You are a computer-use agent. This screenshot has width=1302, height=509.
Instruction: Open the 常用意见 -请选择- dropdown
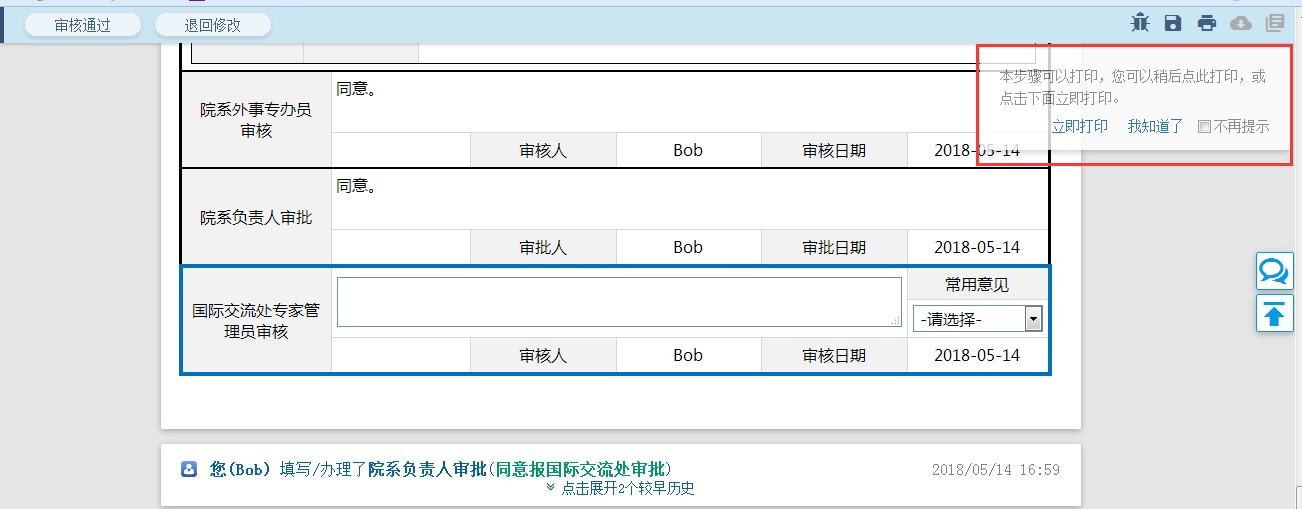[977, 319]
